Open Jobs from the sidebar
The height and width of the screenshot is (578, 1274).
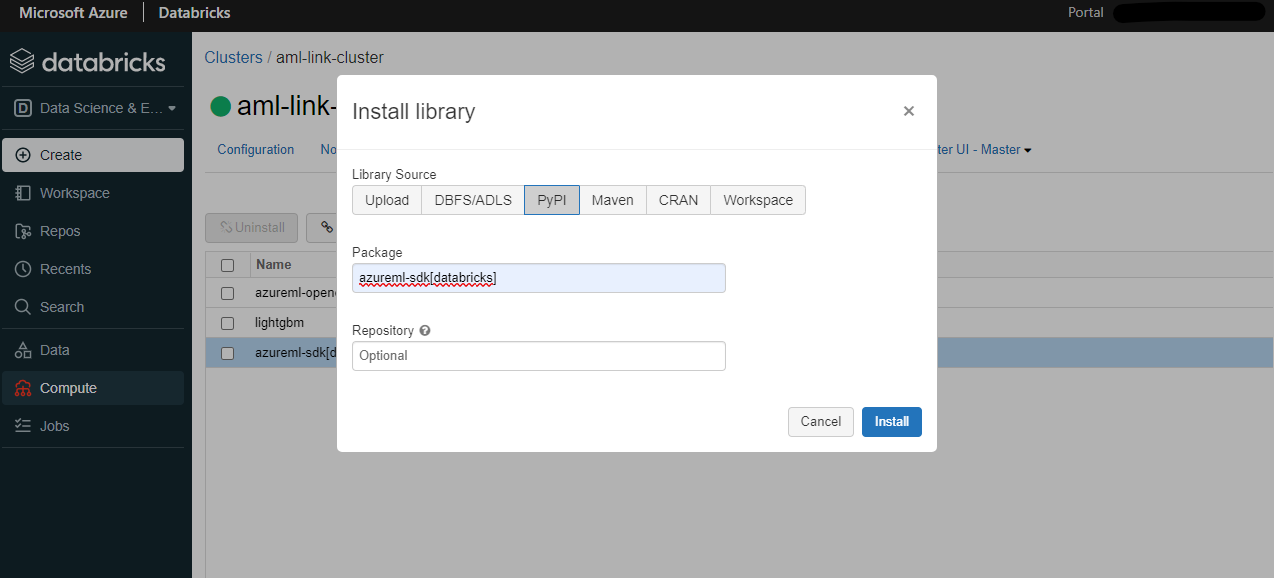(x=93, y=426)
